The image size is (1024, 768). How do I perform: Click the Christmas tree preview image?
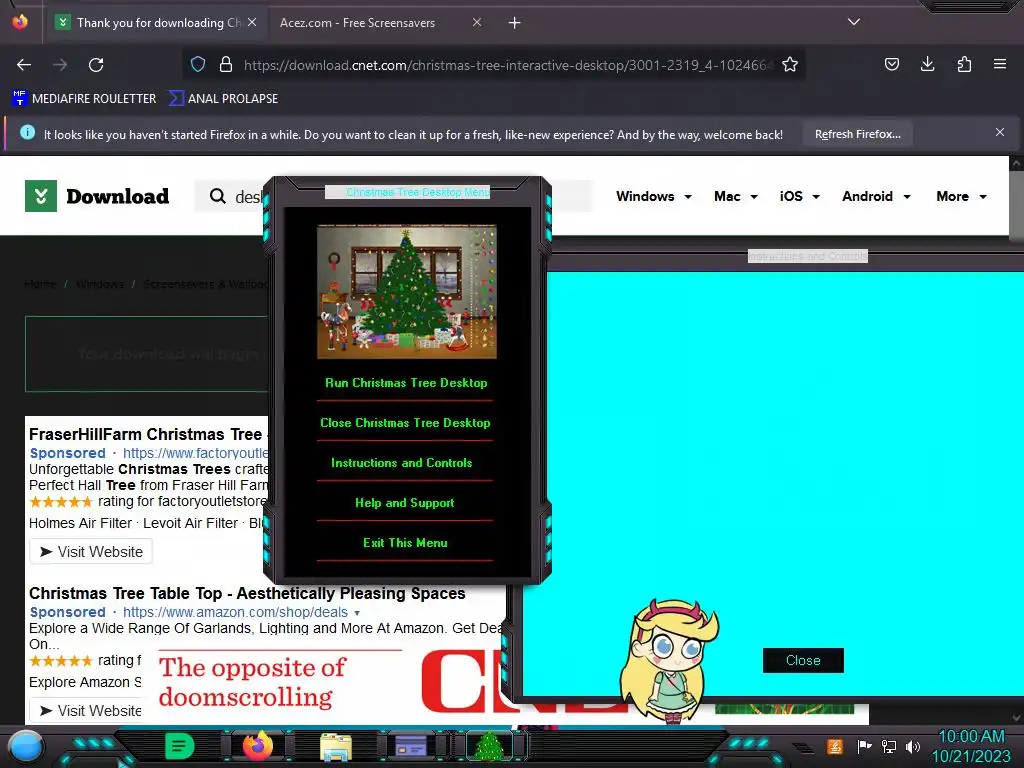[407, 292]
